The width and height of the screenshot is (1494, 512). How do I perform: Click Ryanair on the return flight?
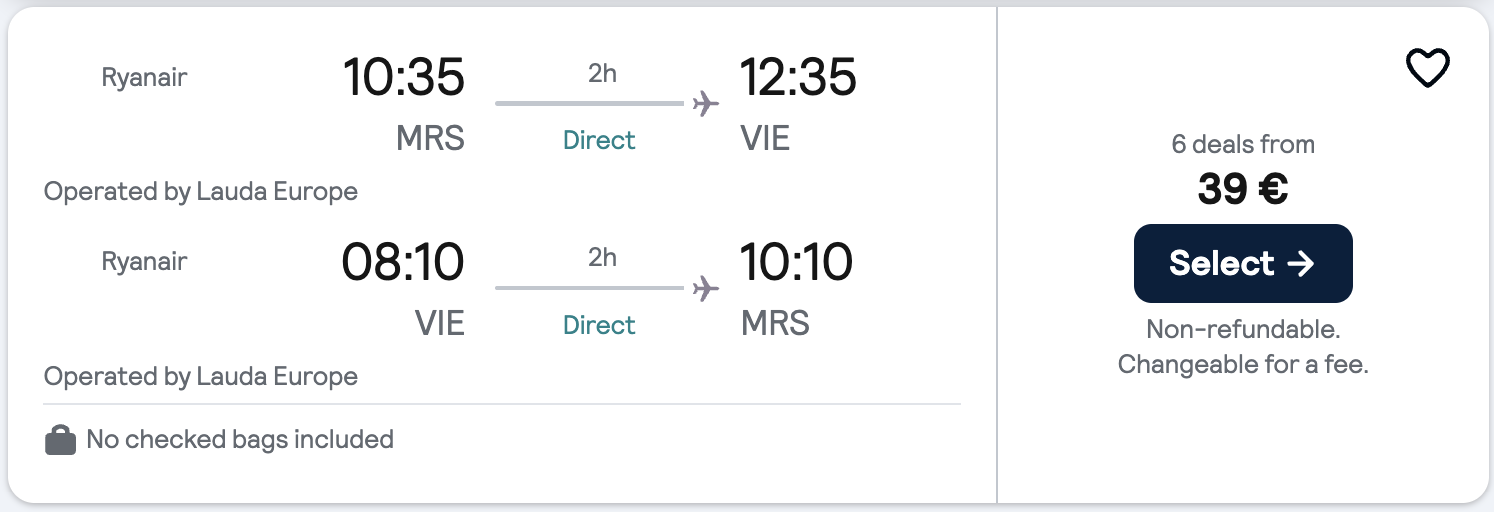pos(144,262)
